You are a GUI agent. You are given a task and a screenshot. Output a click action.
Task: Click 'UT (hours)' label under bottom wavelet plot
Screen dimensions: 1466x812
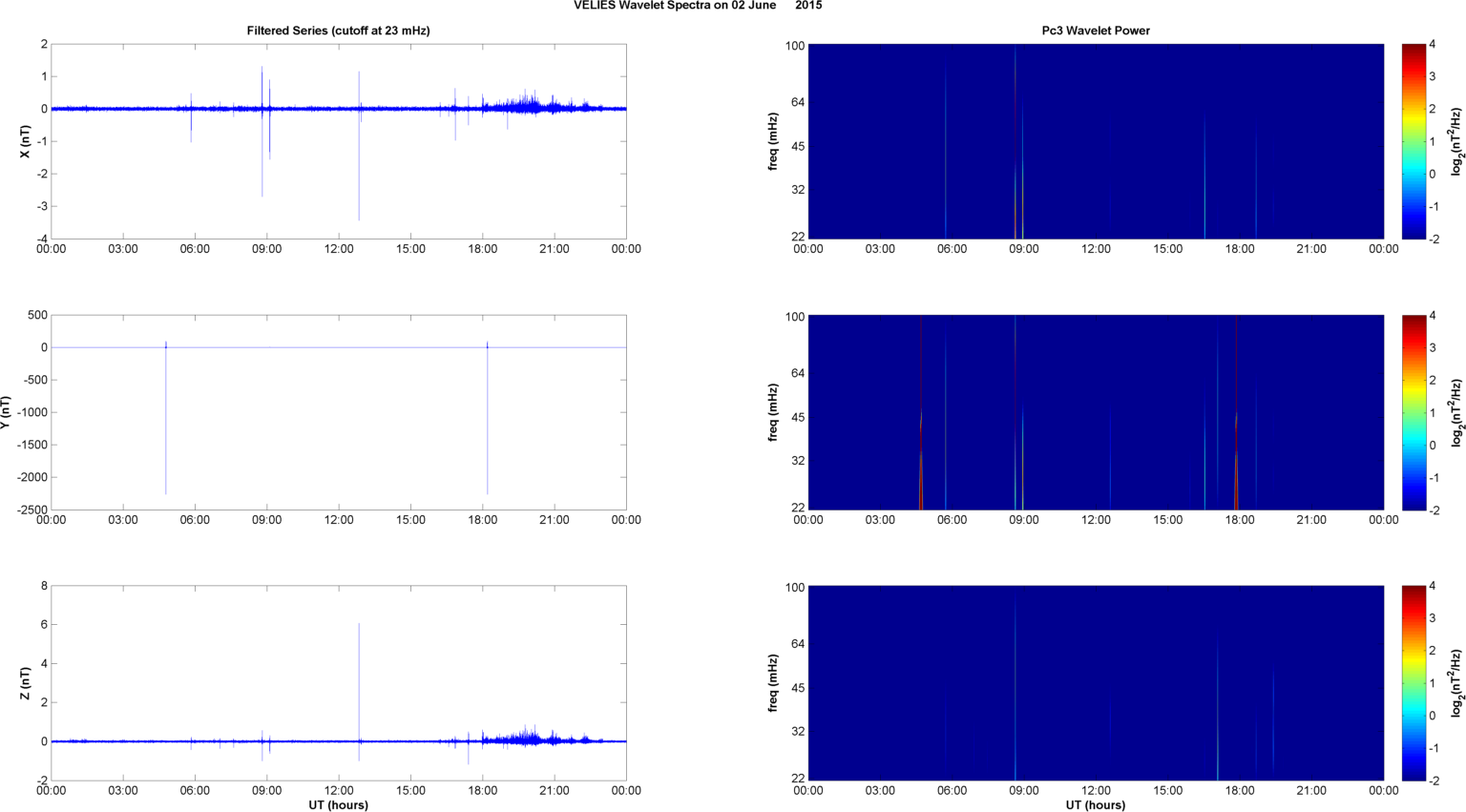(x=1096, y=804)
